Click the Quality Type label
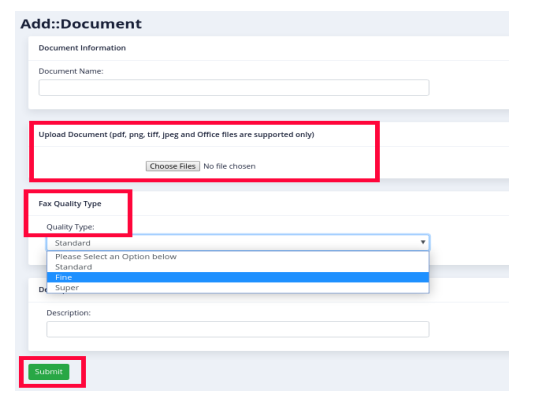The width and height of the screenshot is (535, 410). point(70,227)
